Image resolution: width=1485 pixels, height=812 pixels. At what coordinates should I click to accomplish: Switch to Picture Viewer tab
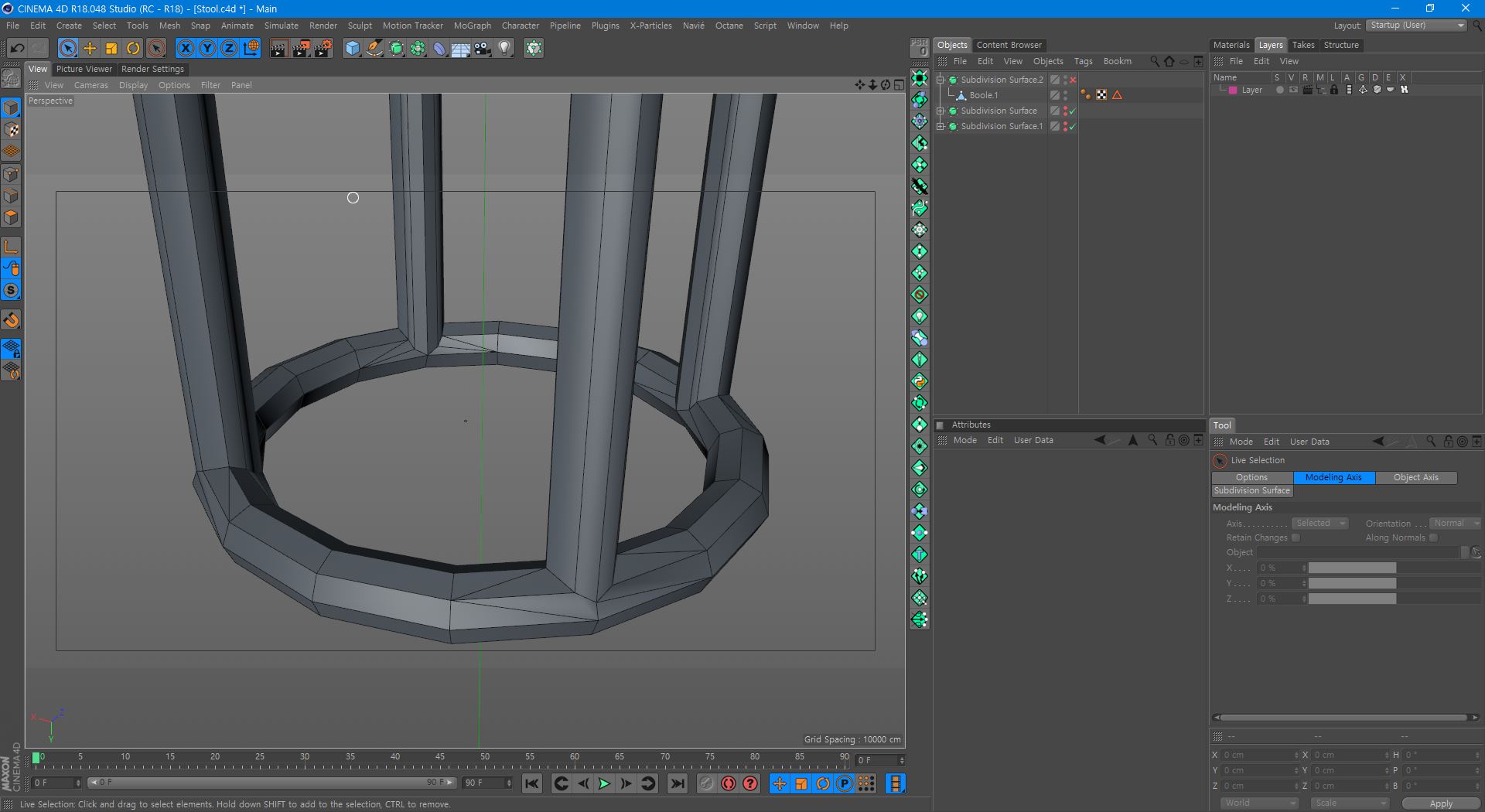(84, 69)
